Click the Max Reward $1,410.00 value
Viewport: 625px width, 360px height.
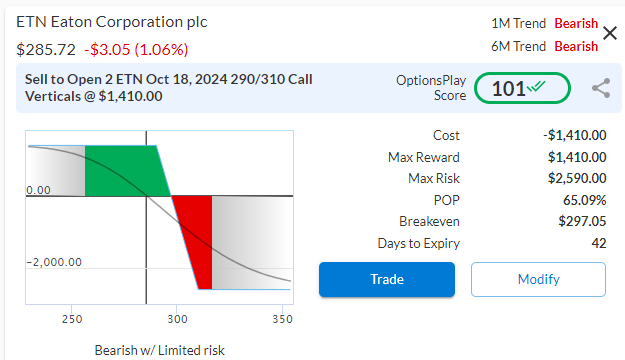[577, 157]
